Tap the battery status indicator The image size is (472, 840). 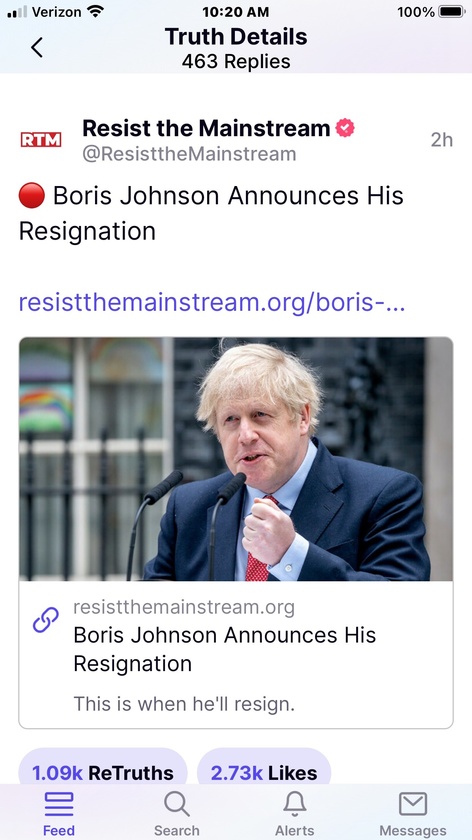coord(451,12)
